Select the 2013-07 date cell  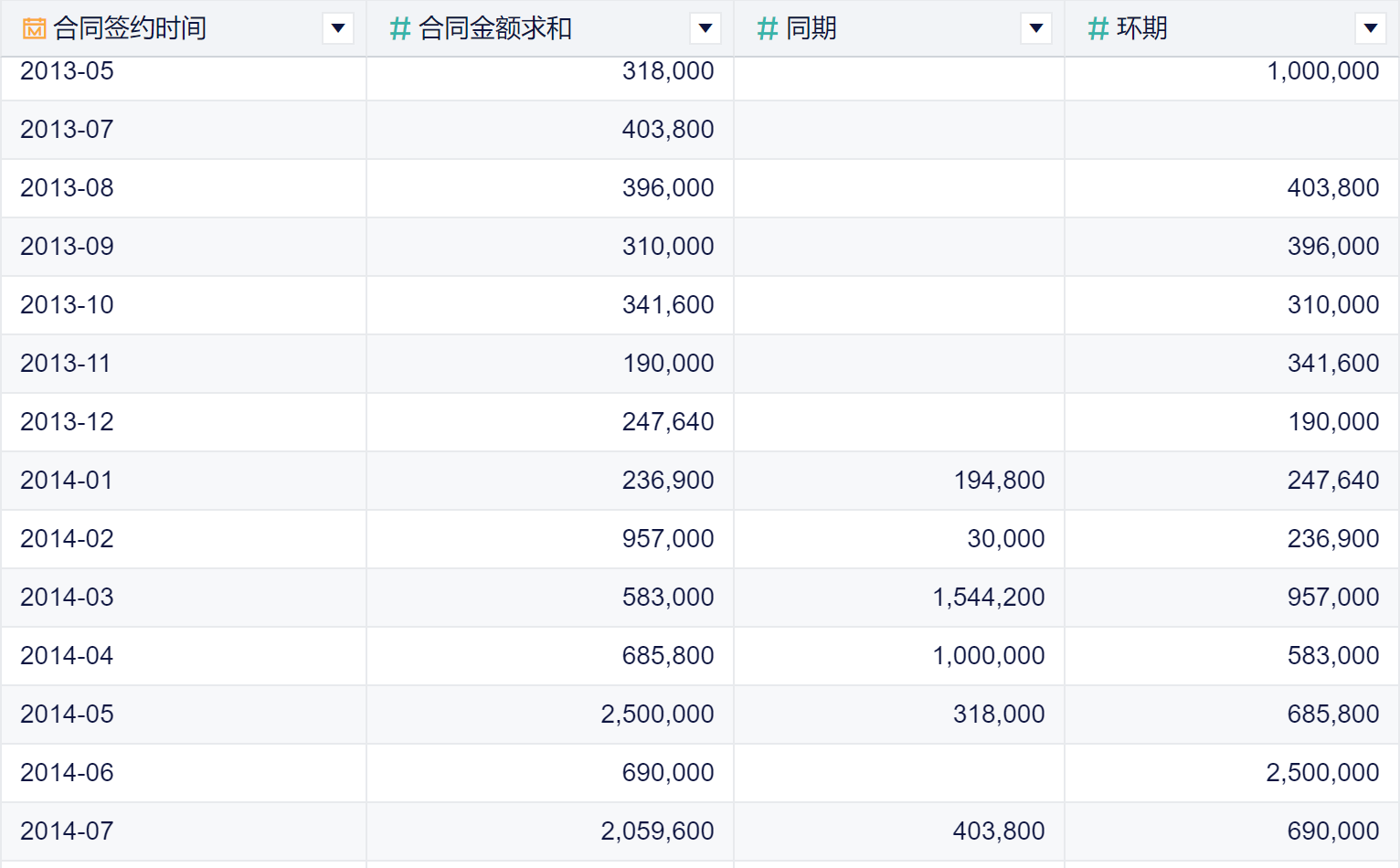point(67,130)
